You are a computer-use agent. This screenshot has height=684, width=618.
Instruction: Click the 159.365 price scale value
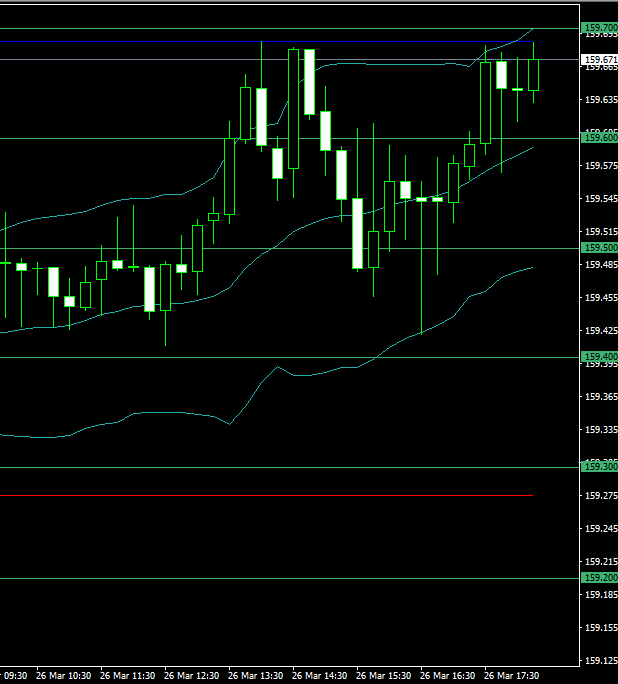[x=598, y=397]
